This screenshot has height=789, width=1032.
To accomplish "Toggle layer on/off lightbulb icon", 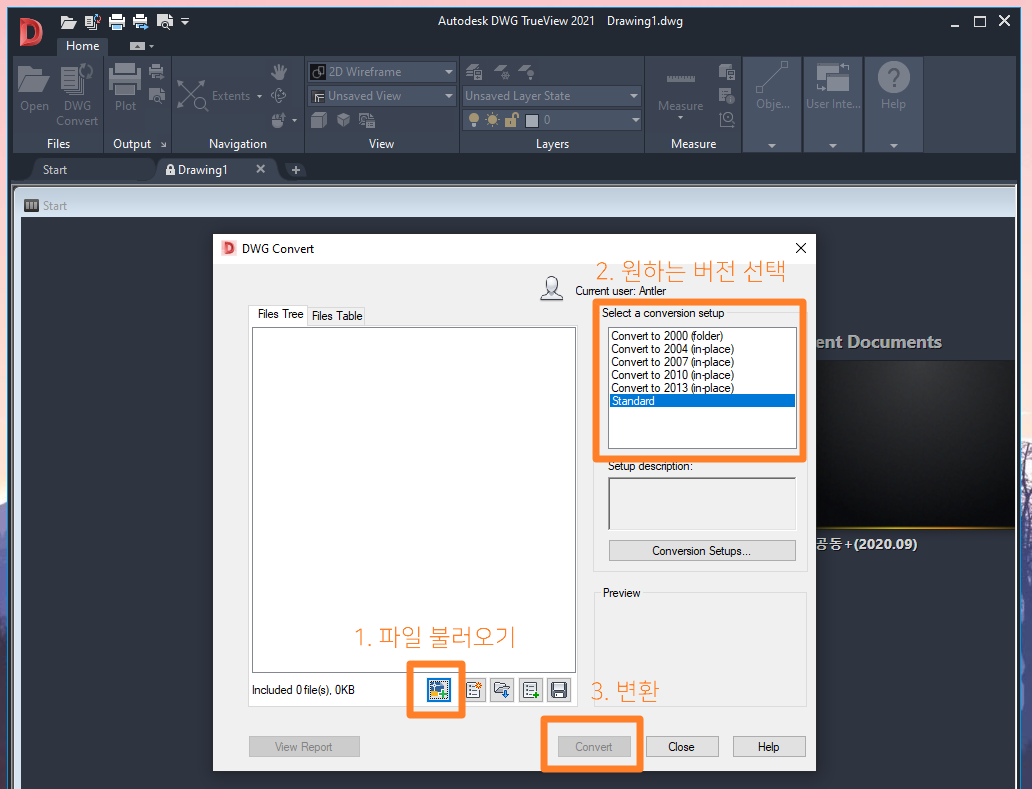I will (x=473, y=120).
